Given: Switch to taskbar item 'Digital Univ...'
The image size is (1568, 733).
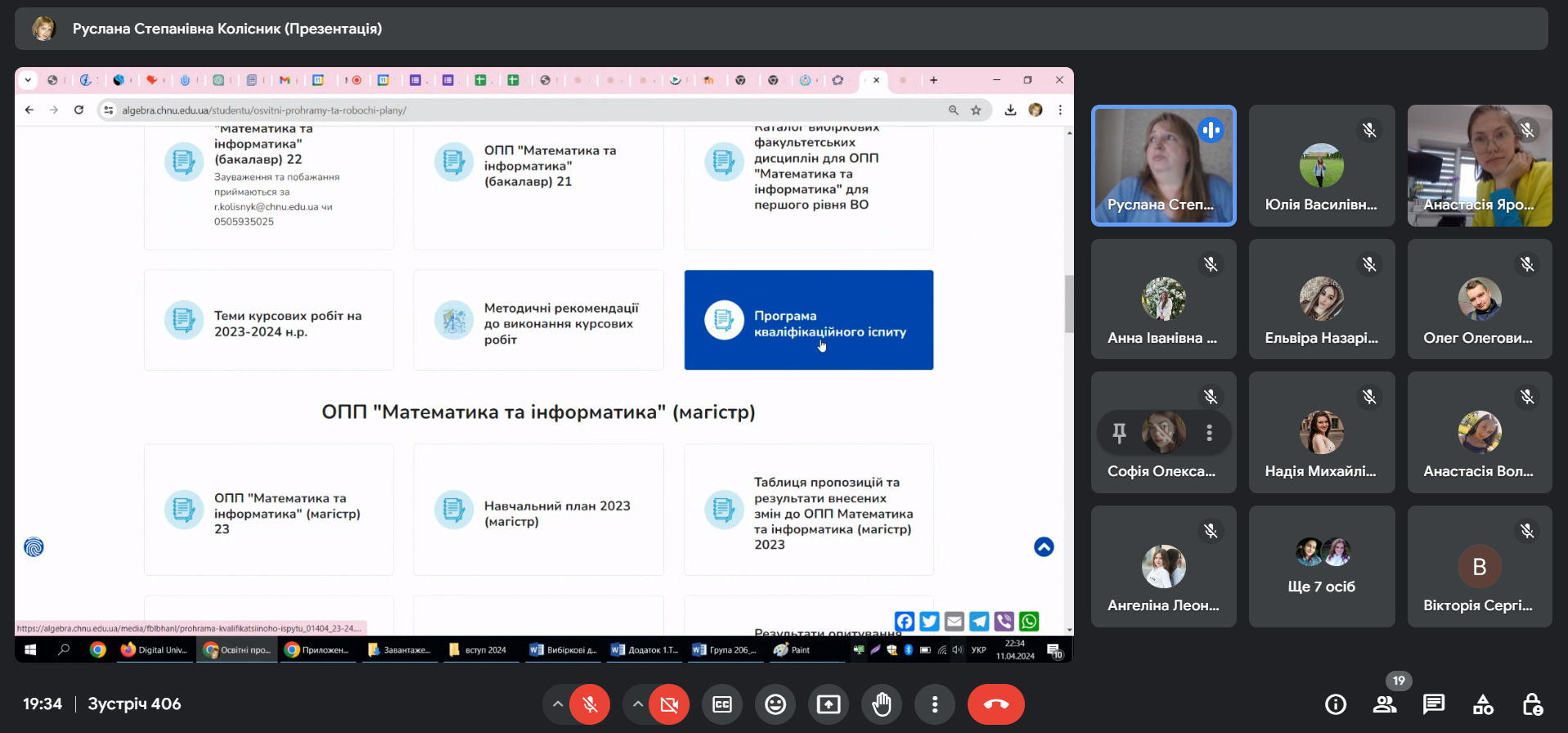Looking at the screenshot, I should pos(155,650).
